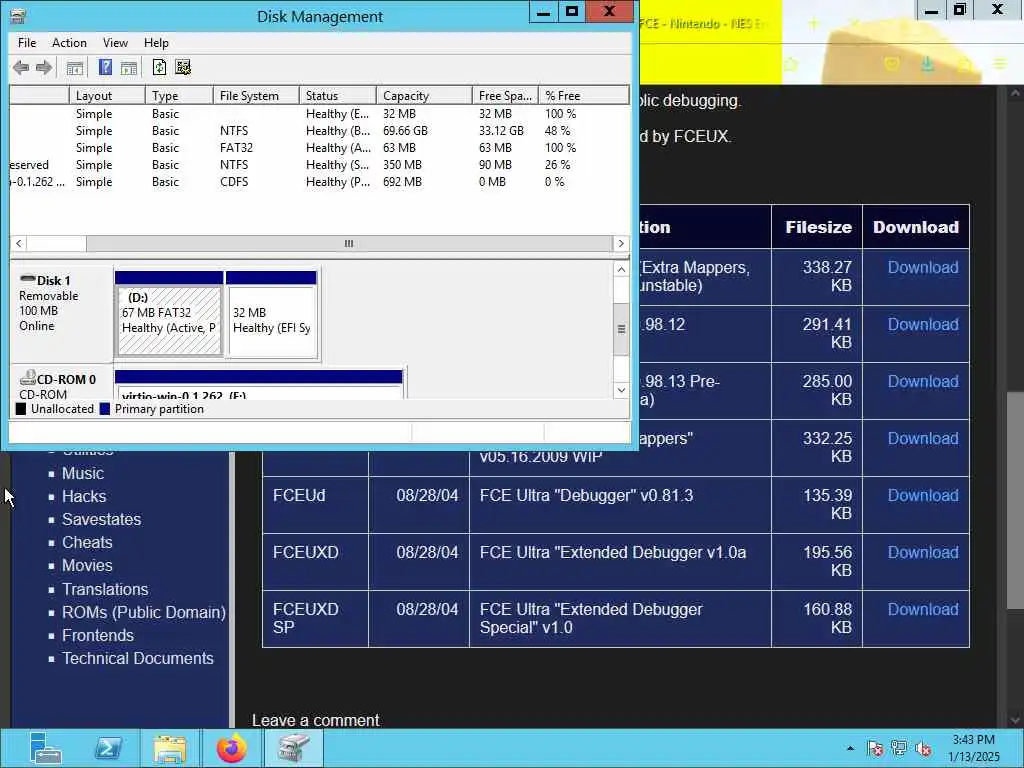Sort by Free Space column header
The width and height of the screenshot is (1024, 768).
[x=505, y=95]
